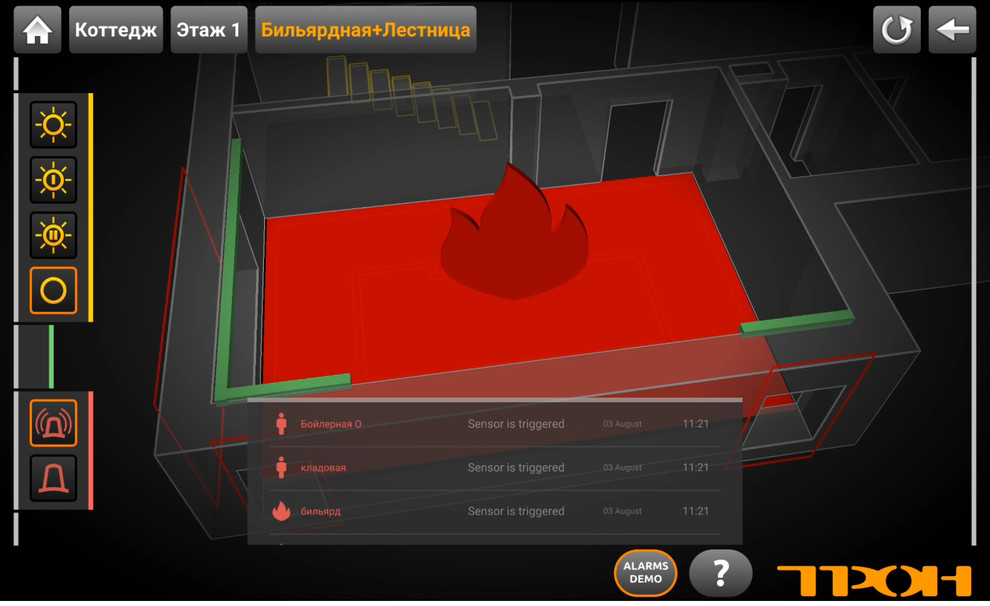Select light scene II sun icon

click(53, 235)
